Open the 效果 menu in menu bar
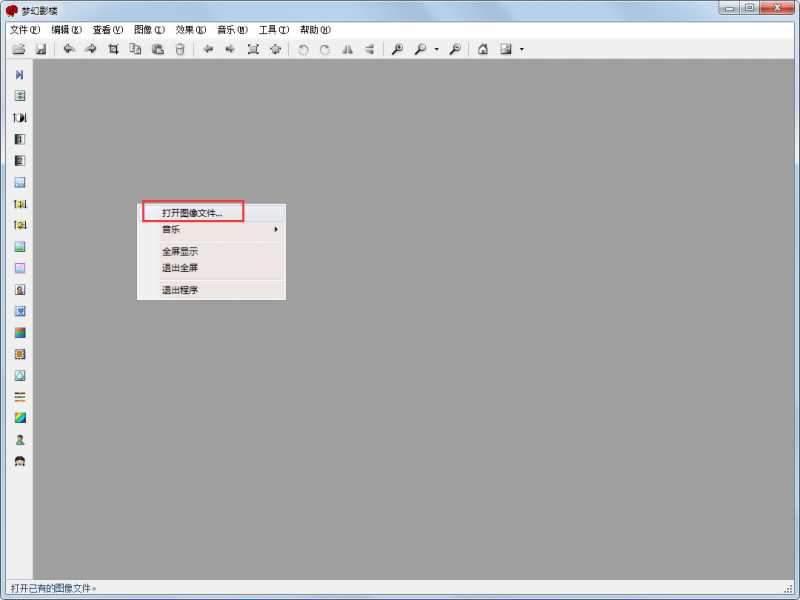Image resolution: width=800 pixels, height=600 pixels. (191, 30)
